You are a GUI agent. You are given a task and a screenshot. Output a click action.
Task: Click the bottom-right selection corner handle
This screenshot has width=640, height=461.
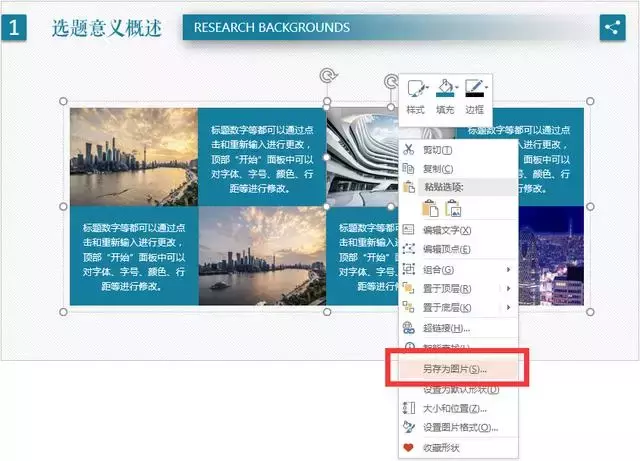(590, 312)
